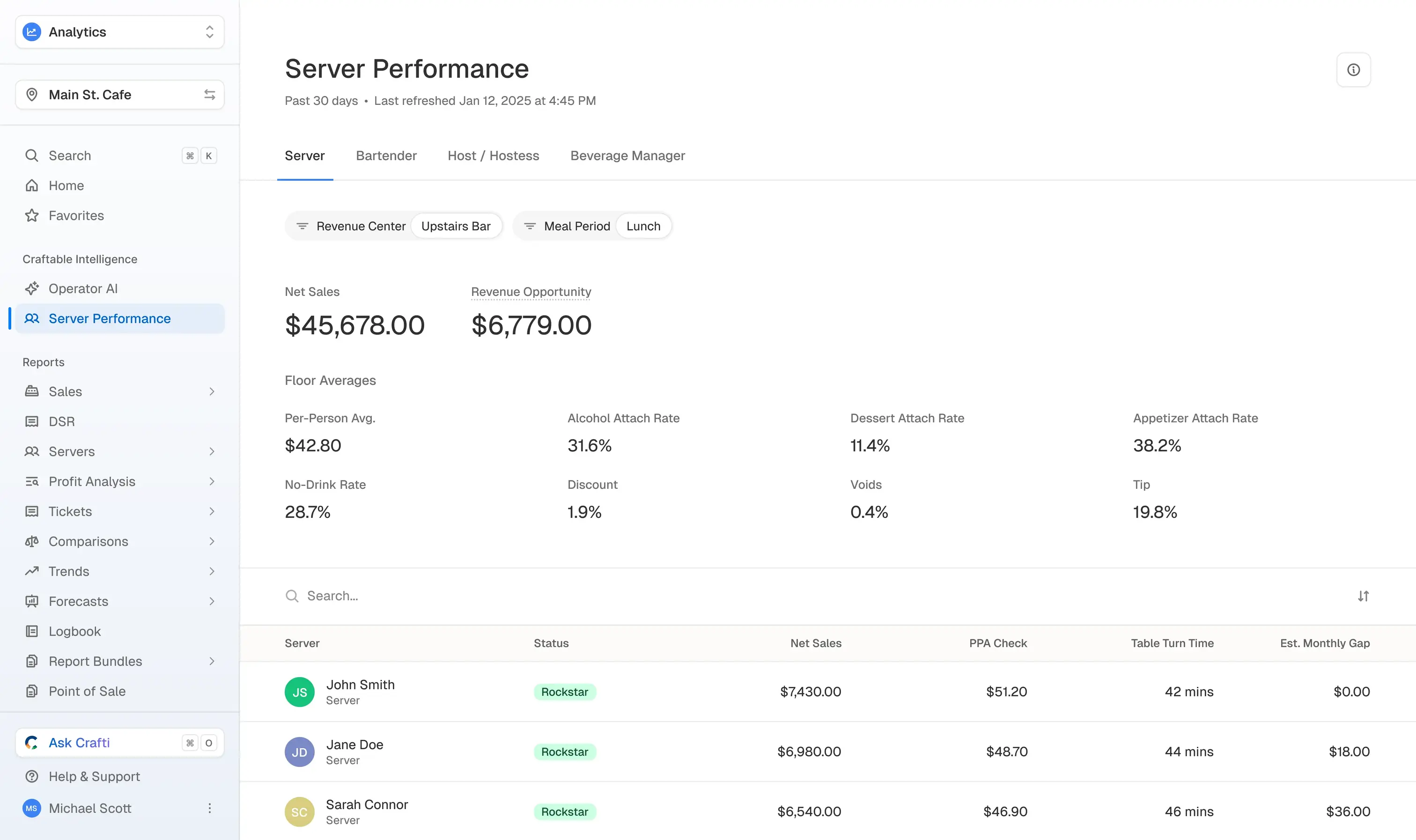The width and height of the screenshot is (1416, 840).
Task: Sort by Est. Monthly Gap column header
Action: [x=1325, y=643]
